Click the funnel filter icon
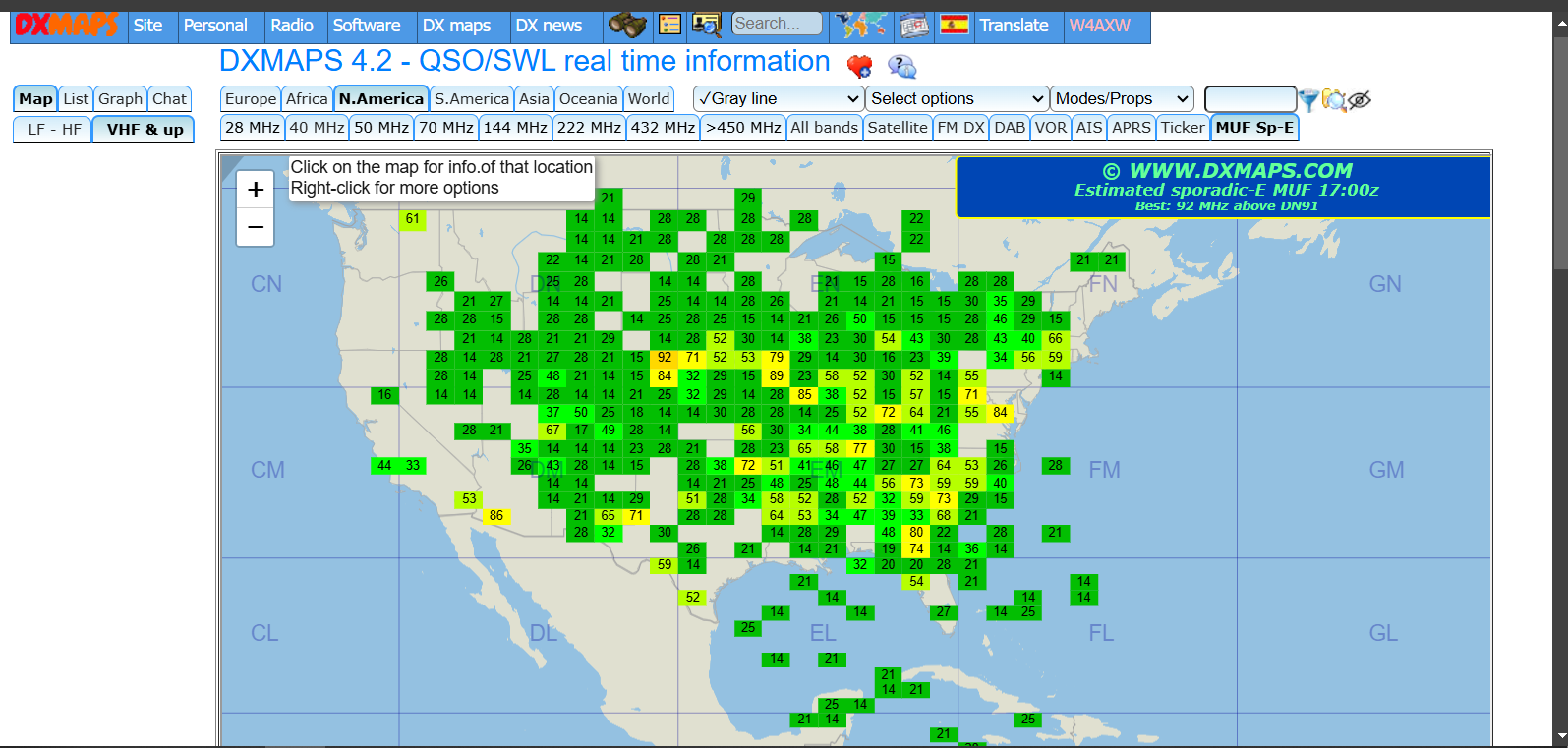1568x749 pixels. click(1308, 99)
